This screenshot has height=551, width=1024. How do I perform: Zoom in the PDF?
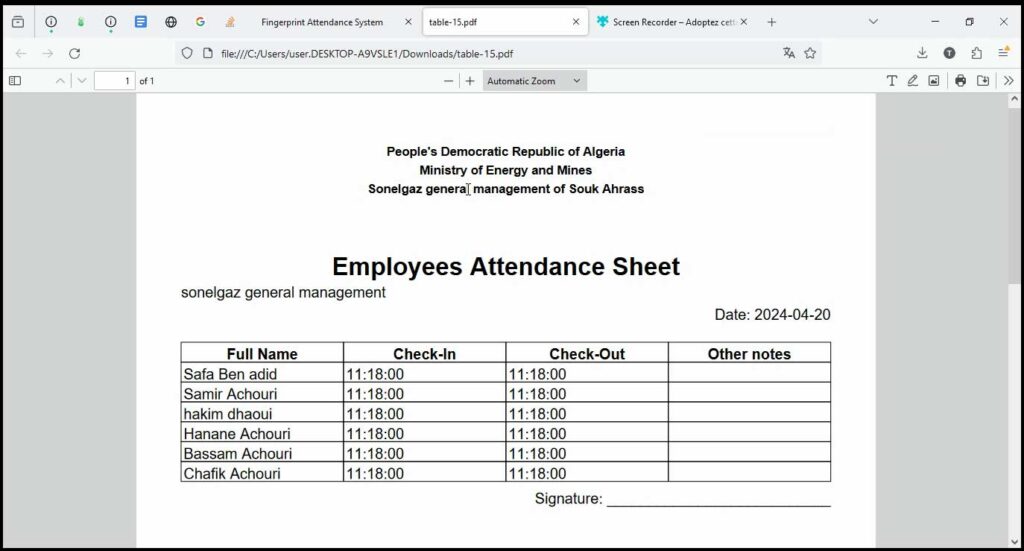coord(470,81)
